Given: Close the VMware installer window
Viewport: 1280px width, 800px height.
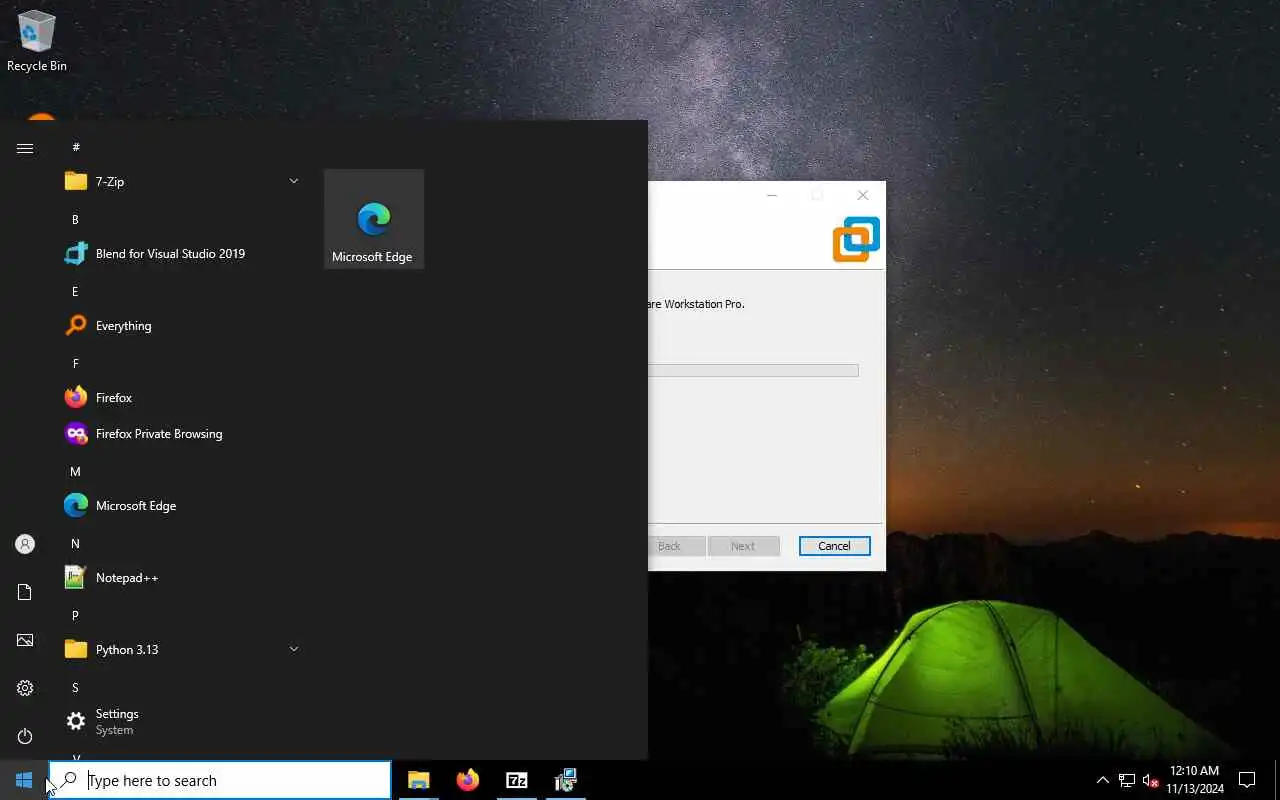Looking at the screenshot, I should pos(862,195).
